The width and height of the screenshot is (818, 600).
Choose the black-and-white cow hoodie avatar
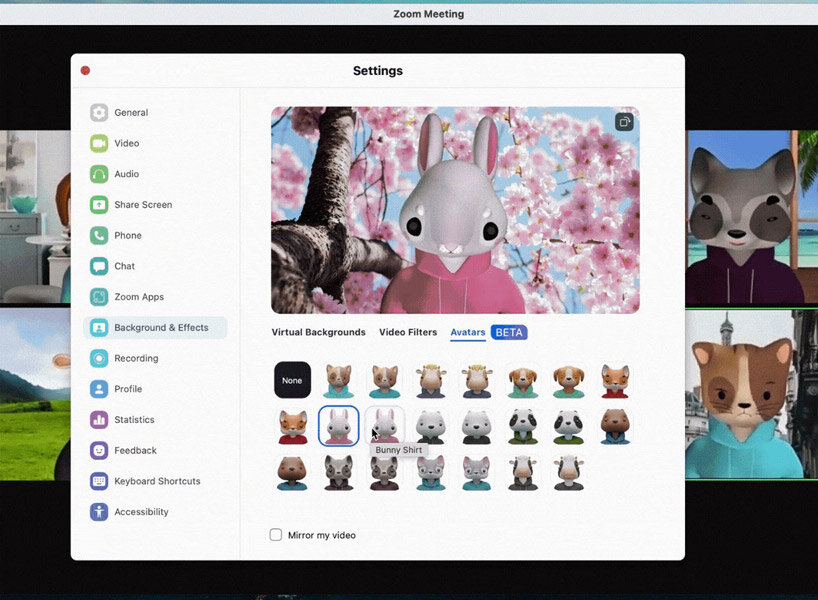click(523, 473)
